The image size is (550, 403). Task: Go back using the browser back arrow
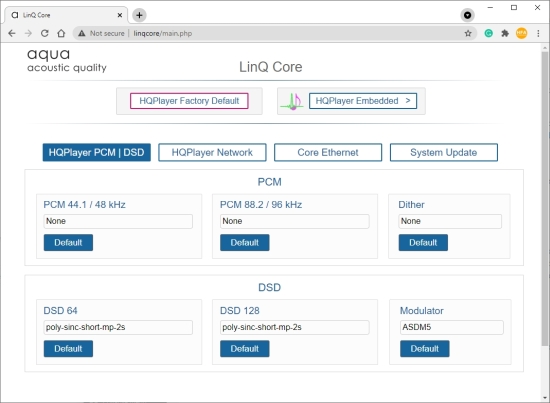coord(12,33)
